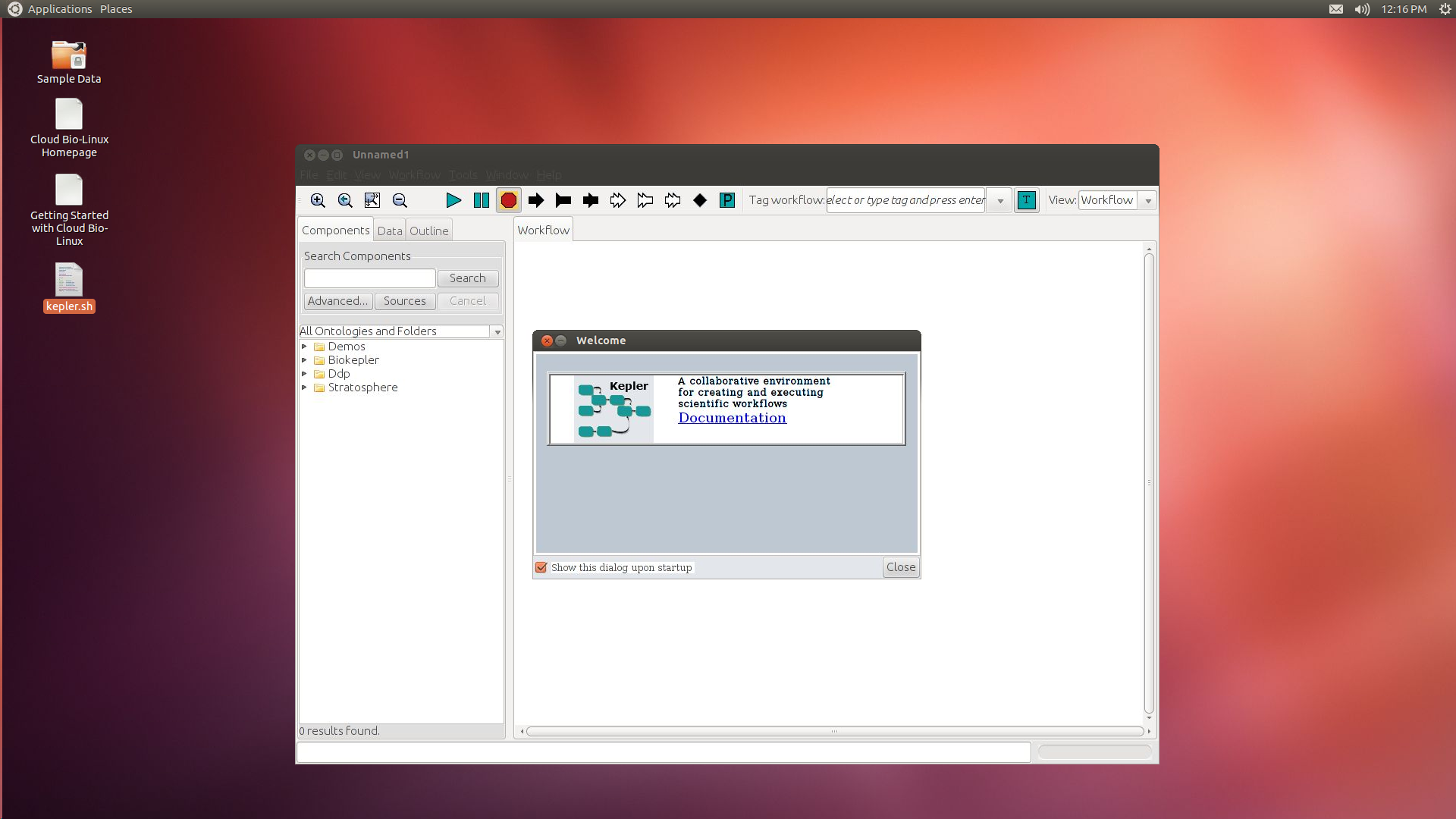Open the Workflow menu
Image resolution: width=1456 pixels, height=819 pixels.
[x=414, y=175]
